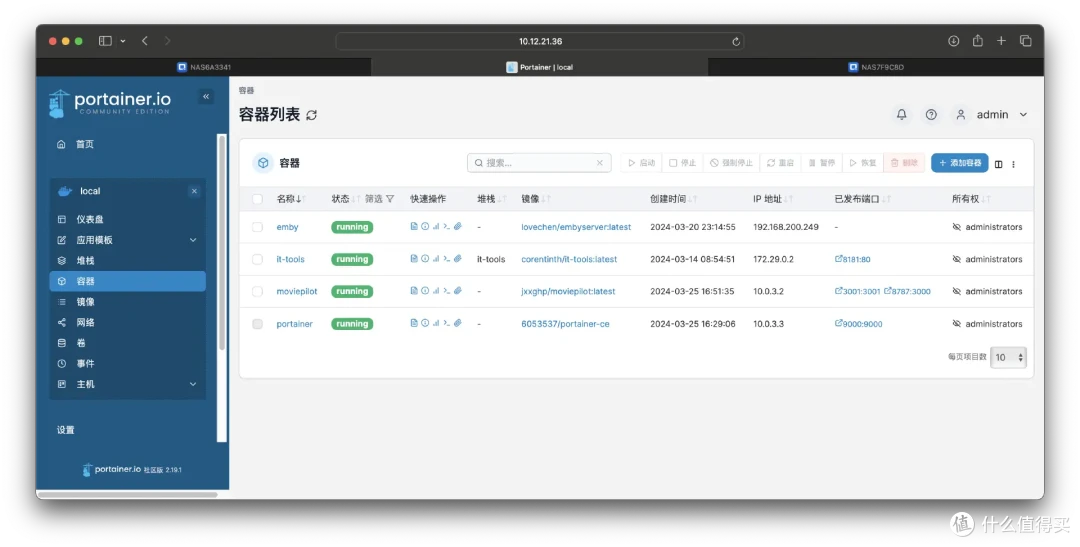Sort by 名称 column
The height and width of the screenshot is (547, 1080).
click(x=289, y=198)
